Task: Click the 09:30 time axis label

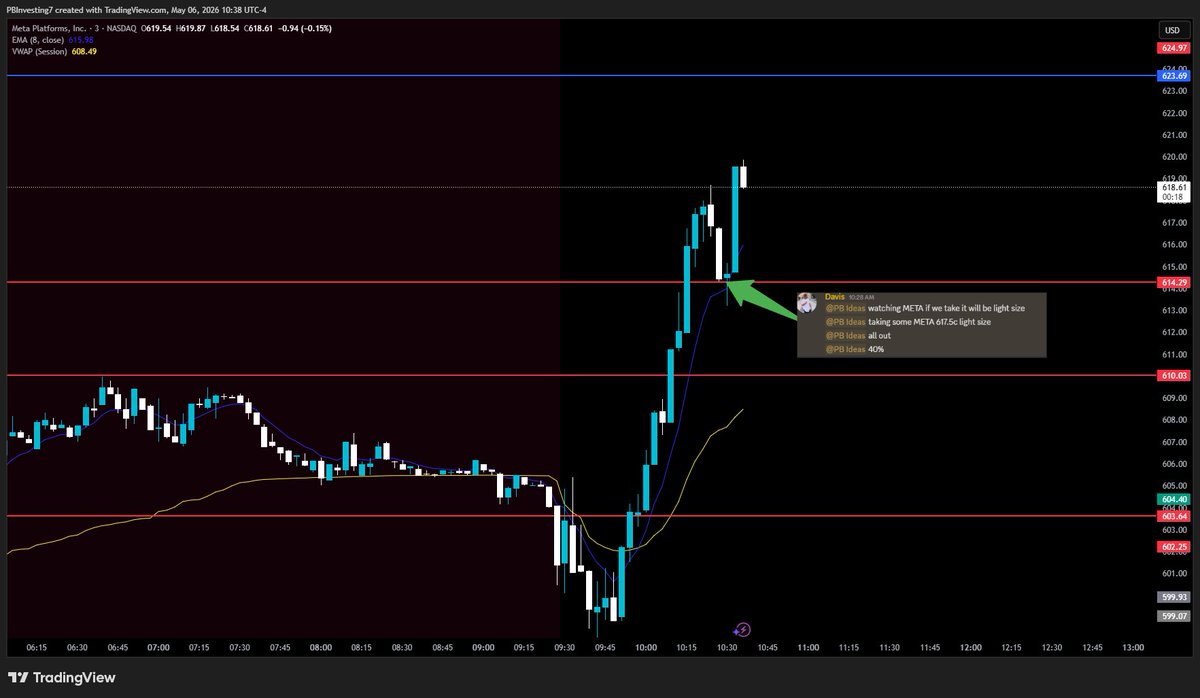Action: [565, 648]
